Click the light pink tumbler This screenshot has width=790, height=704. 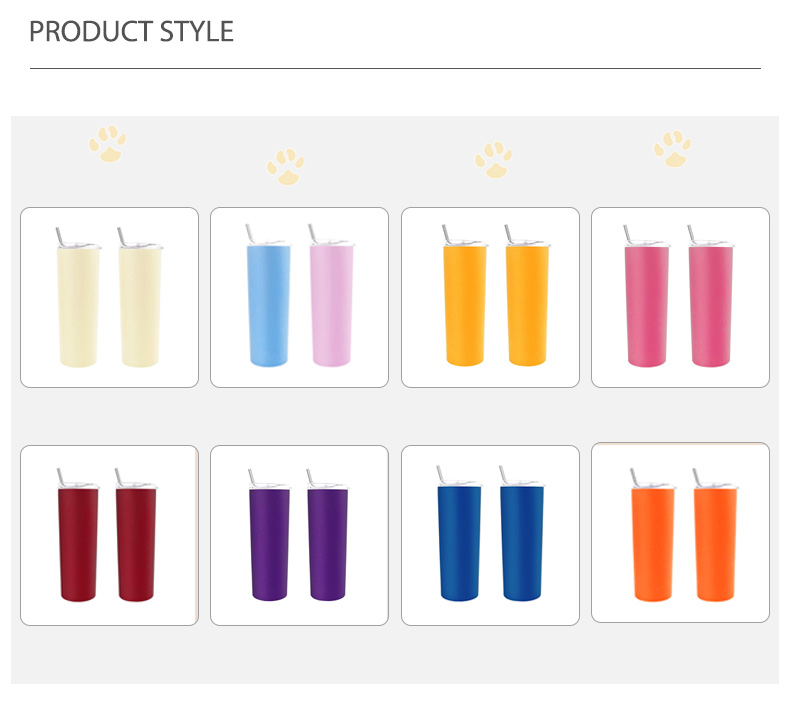[331, 296]
